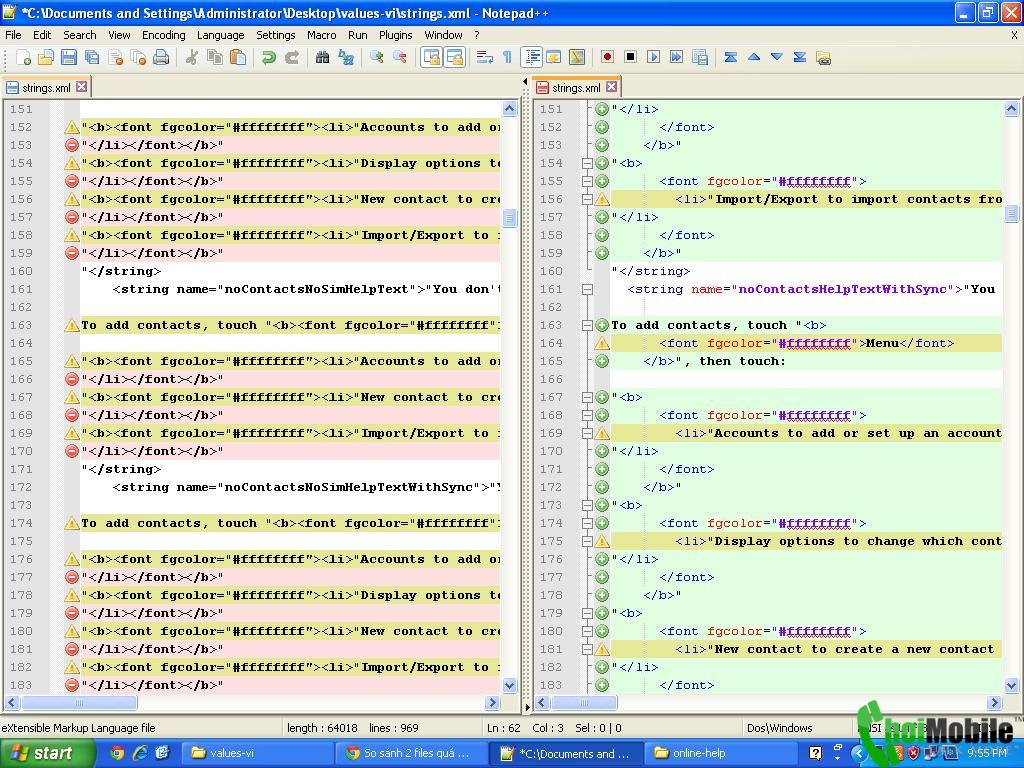Image resolution: width=1024 pixels, height=768 pixels.
Task: Click the user-defined language icon
Action: 554,58
